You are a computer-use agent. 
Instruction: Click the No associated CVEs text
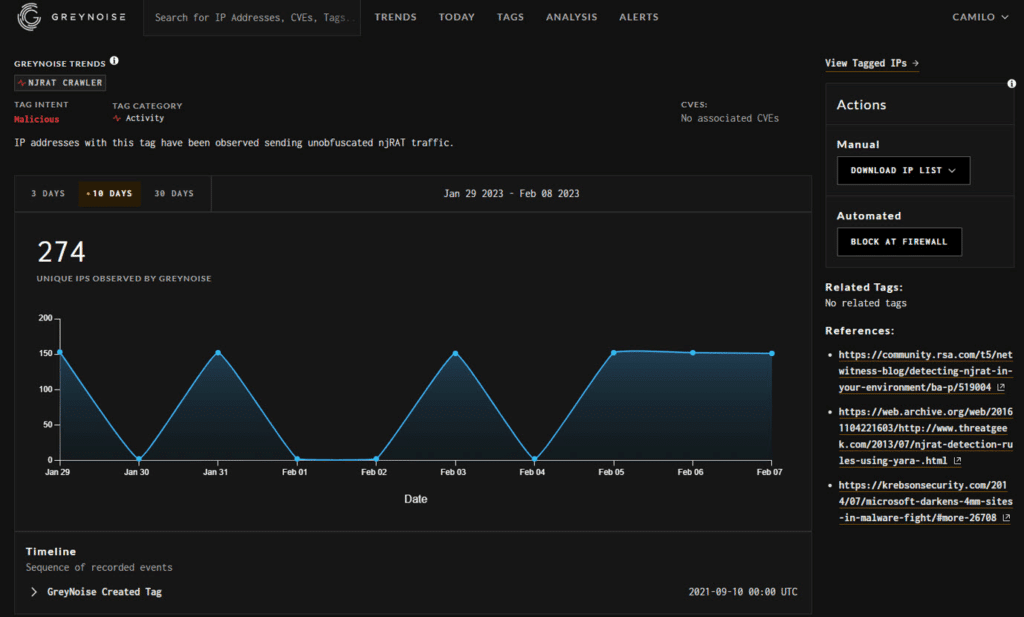click(x=729, y=118)
